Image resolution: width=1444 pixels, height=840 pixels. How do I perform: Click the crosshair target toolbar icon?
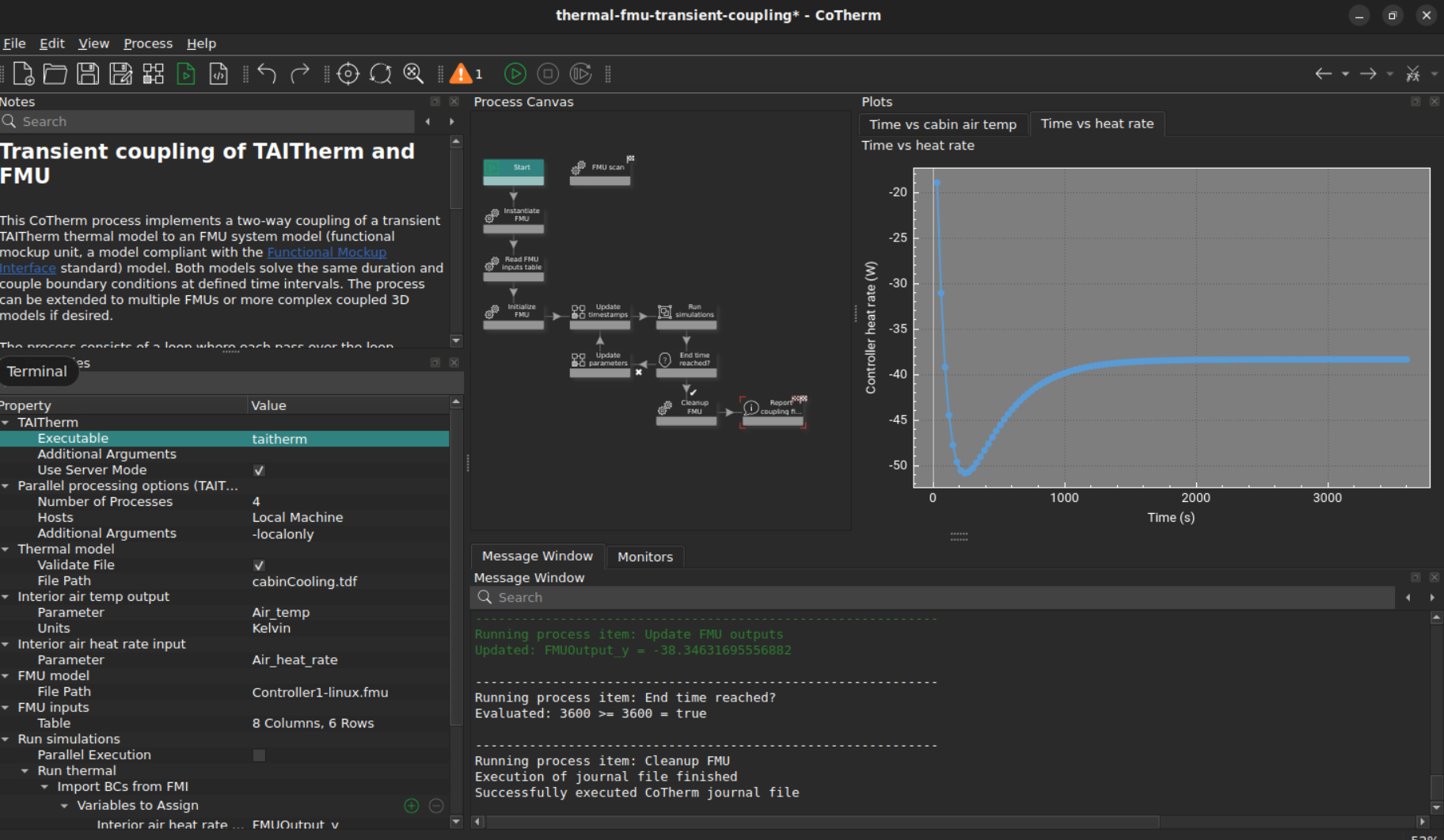348,74
